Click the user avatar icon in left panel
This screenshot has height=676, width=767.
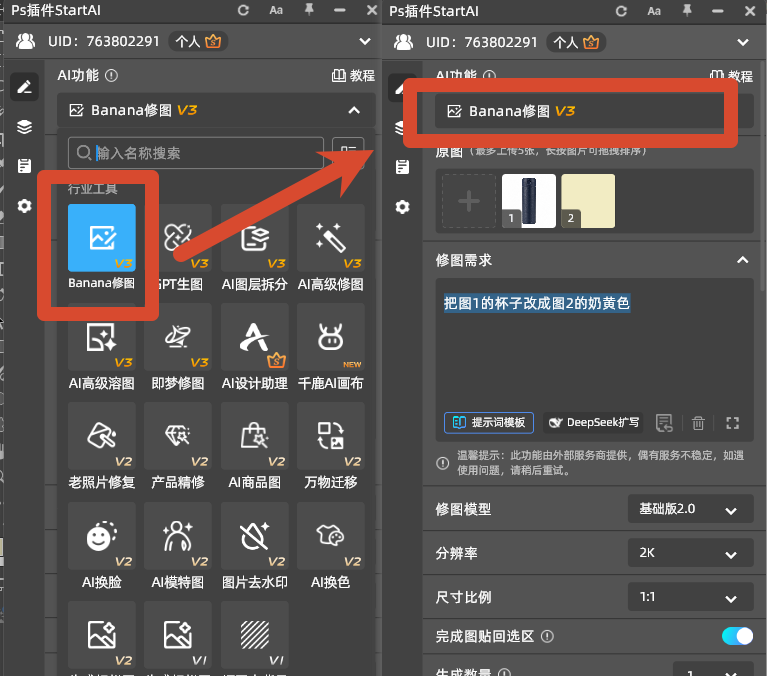[25, 42]
